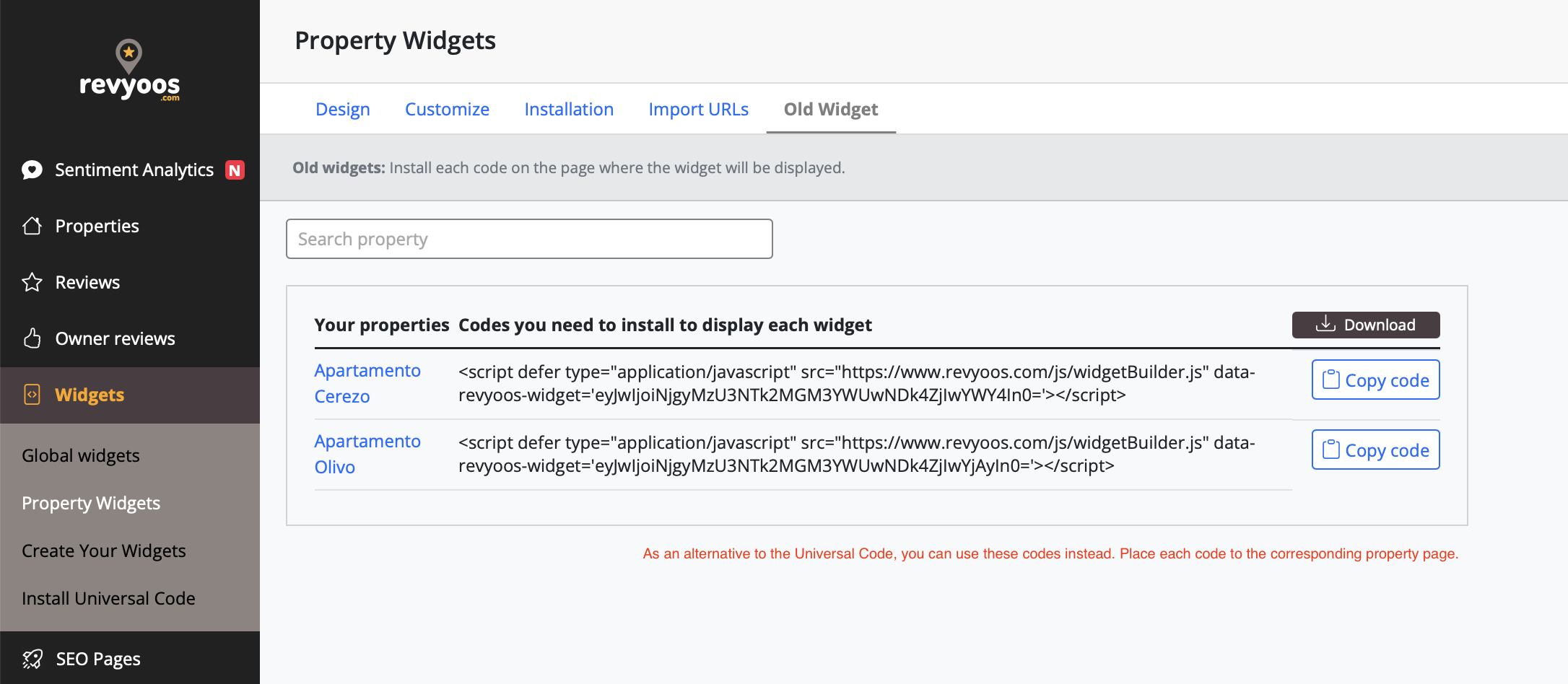Switch to the Design tab

coord(343,109)
